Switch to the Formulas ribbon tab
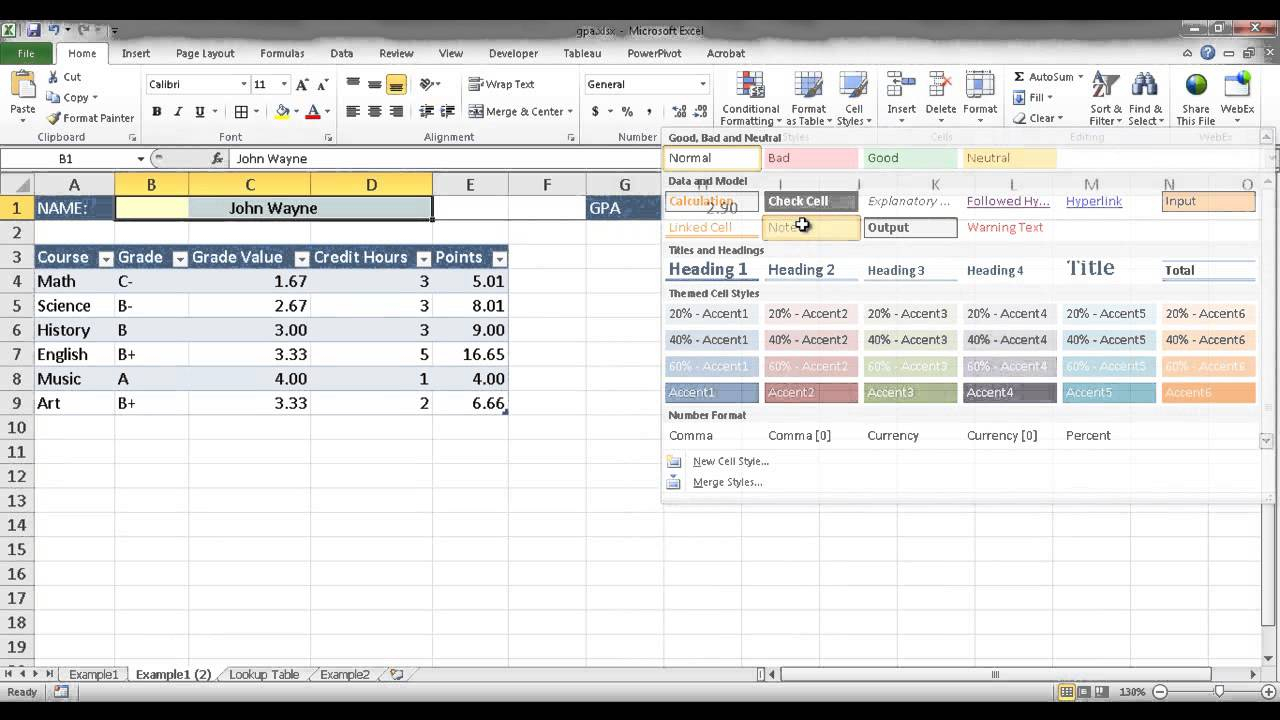Image resolution: width=1280 pixels, height=720 pixels. (282, 53)
